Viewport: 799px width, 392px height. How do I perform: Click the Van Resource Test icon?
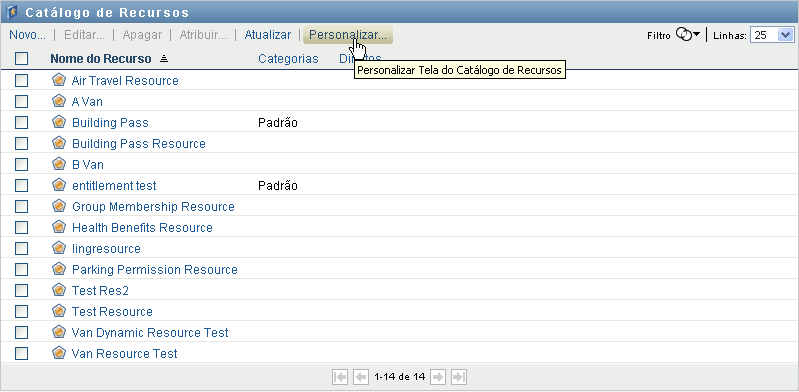click(59, 353)
